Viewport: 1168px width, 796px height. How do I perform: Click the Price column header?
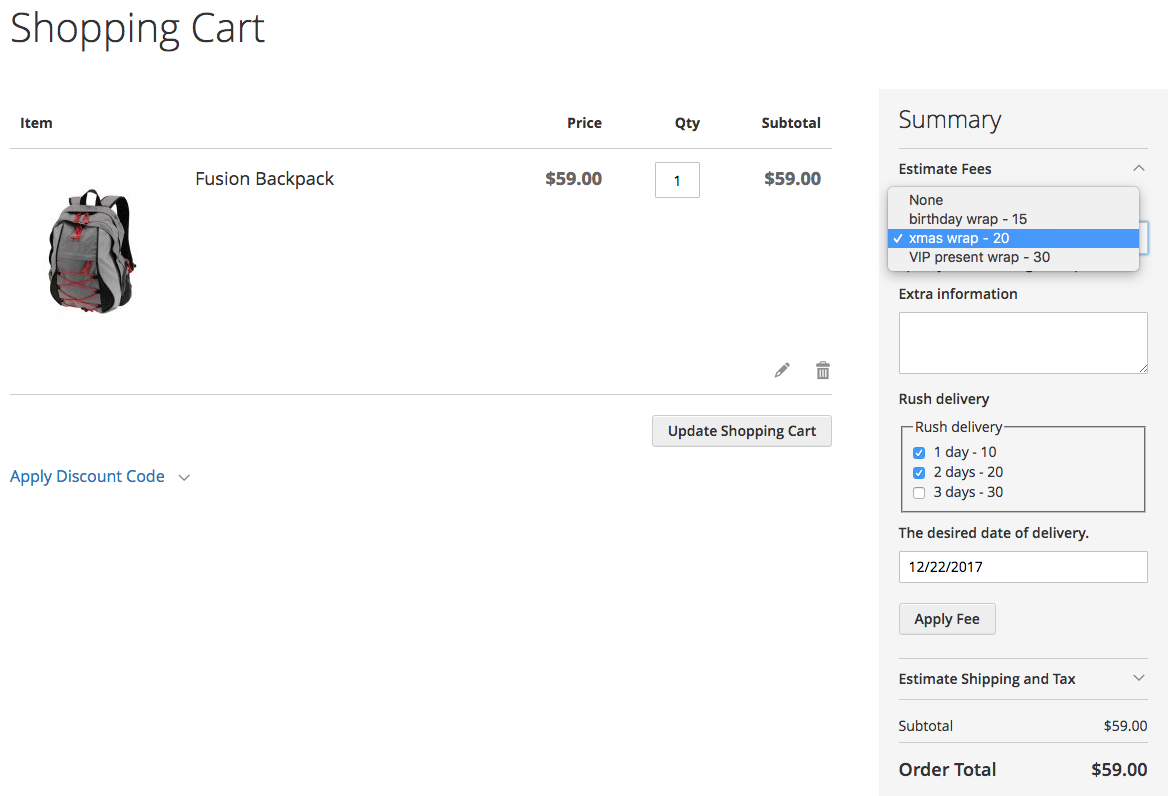(584, 123)
